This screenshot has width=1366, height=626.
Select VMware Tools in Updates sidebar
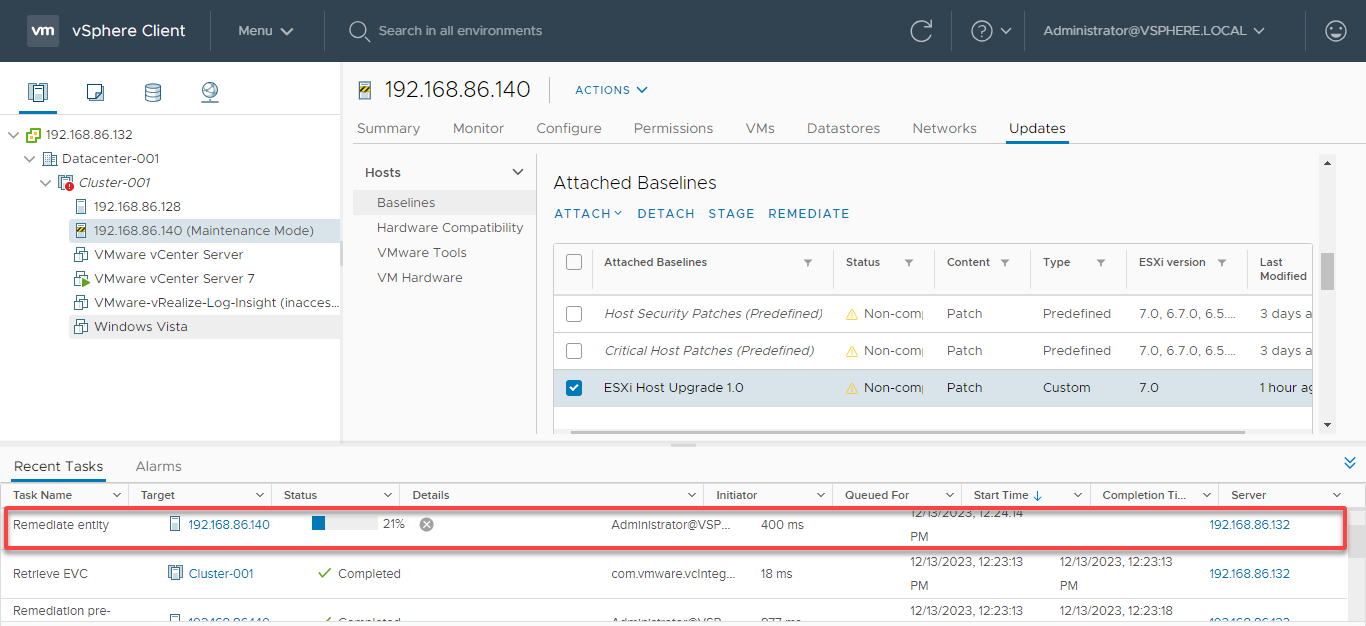point(422,253)
